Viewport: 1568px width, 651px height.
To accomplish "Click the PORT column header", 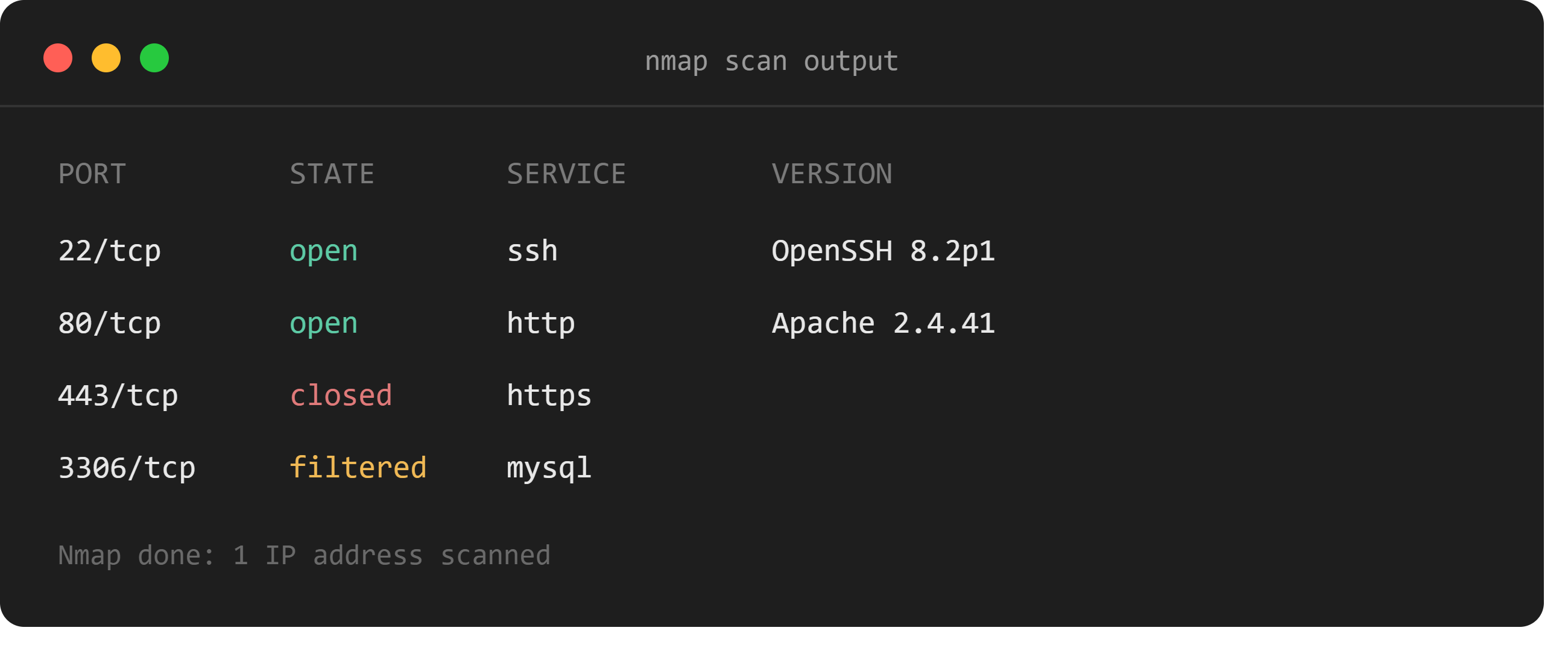I will point(92,174).
